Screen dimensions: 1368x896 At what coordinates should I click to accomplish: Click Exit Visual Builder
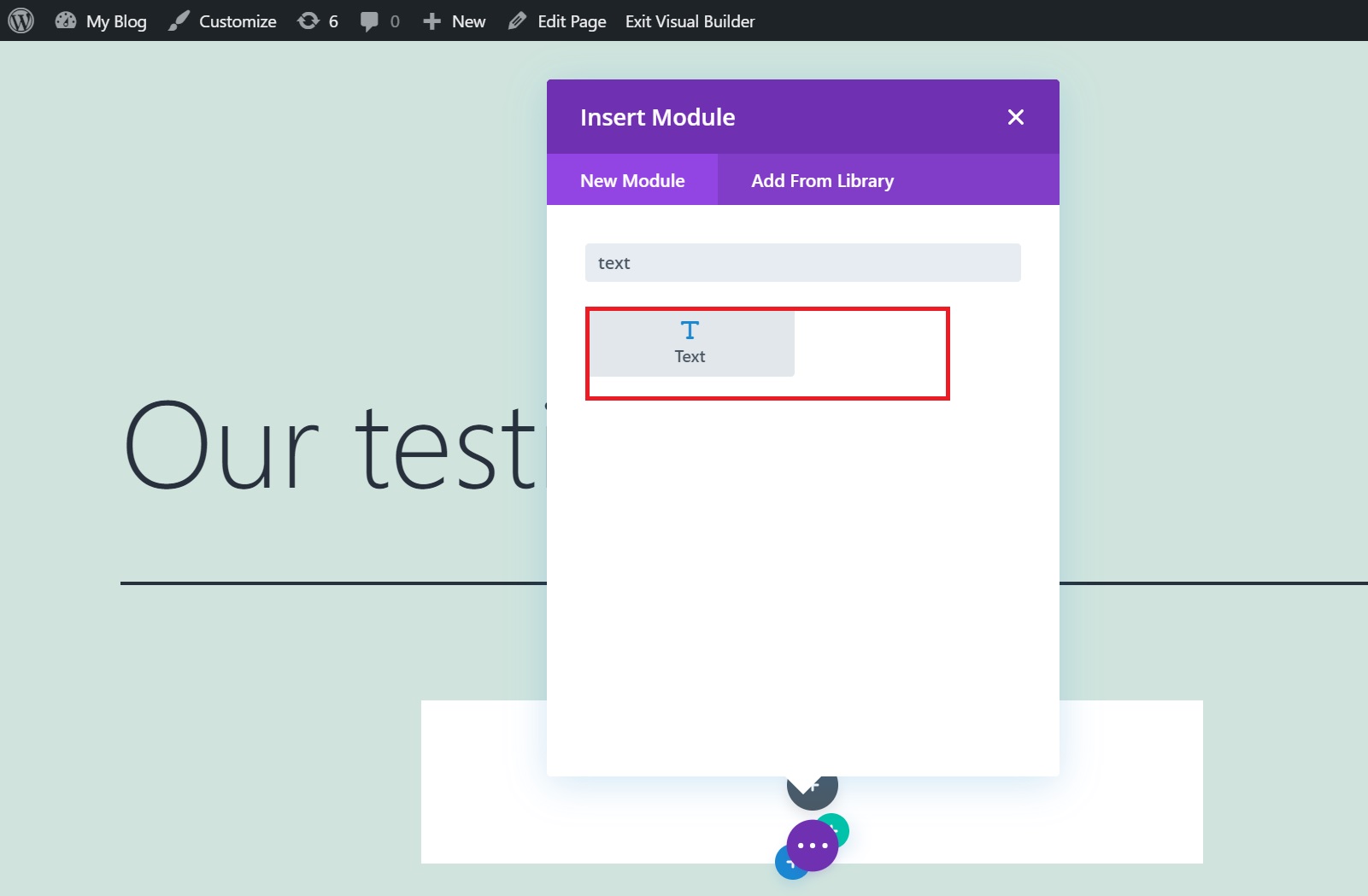690,21
